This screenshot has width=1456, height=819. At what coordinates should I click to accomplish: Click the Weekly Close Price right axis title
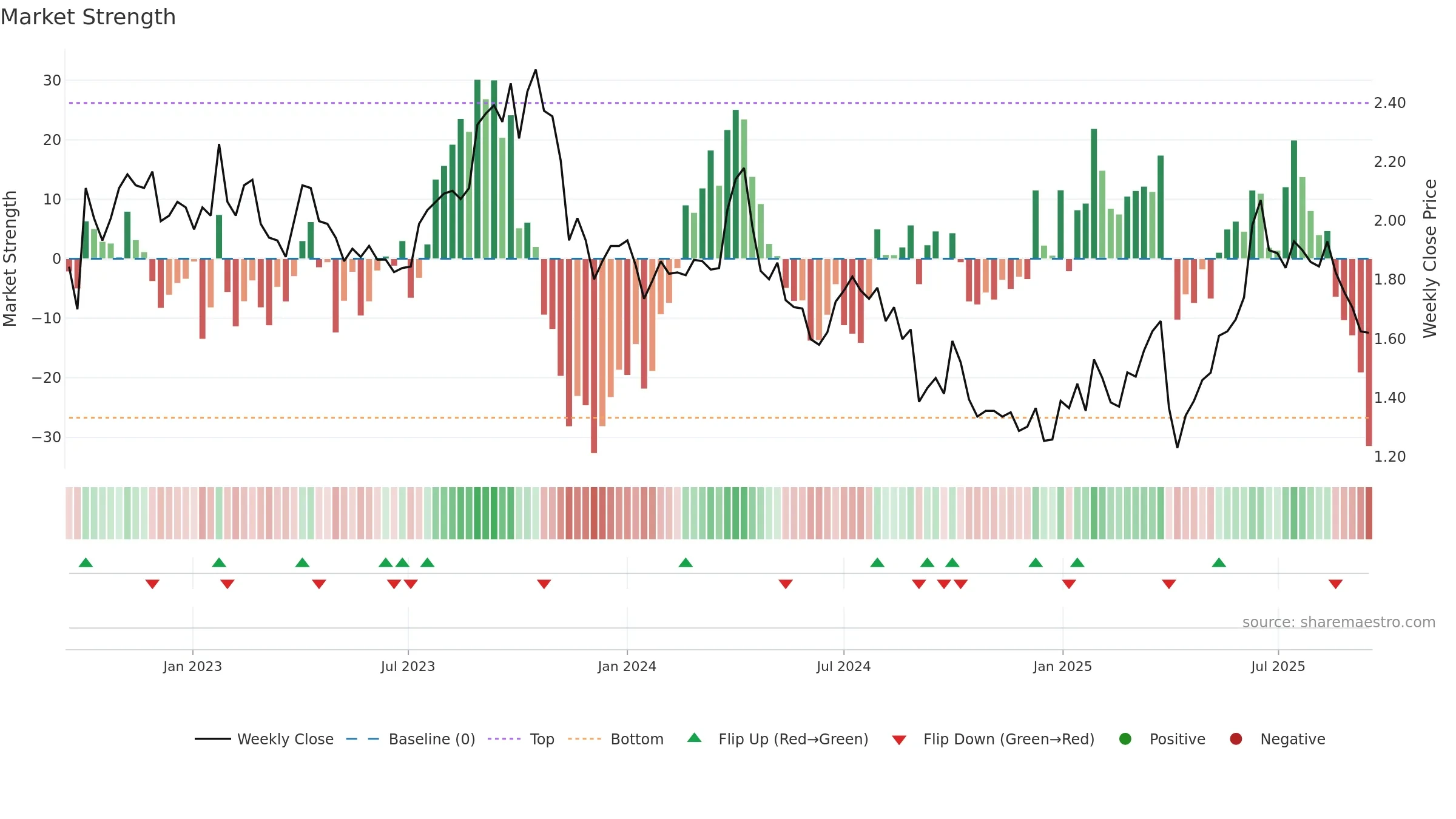pyautogui.click(x=1431, y=258)
